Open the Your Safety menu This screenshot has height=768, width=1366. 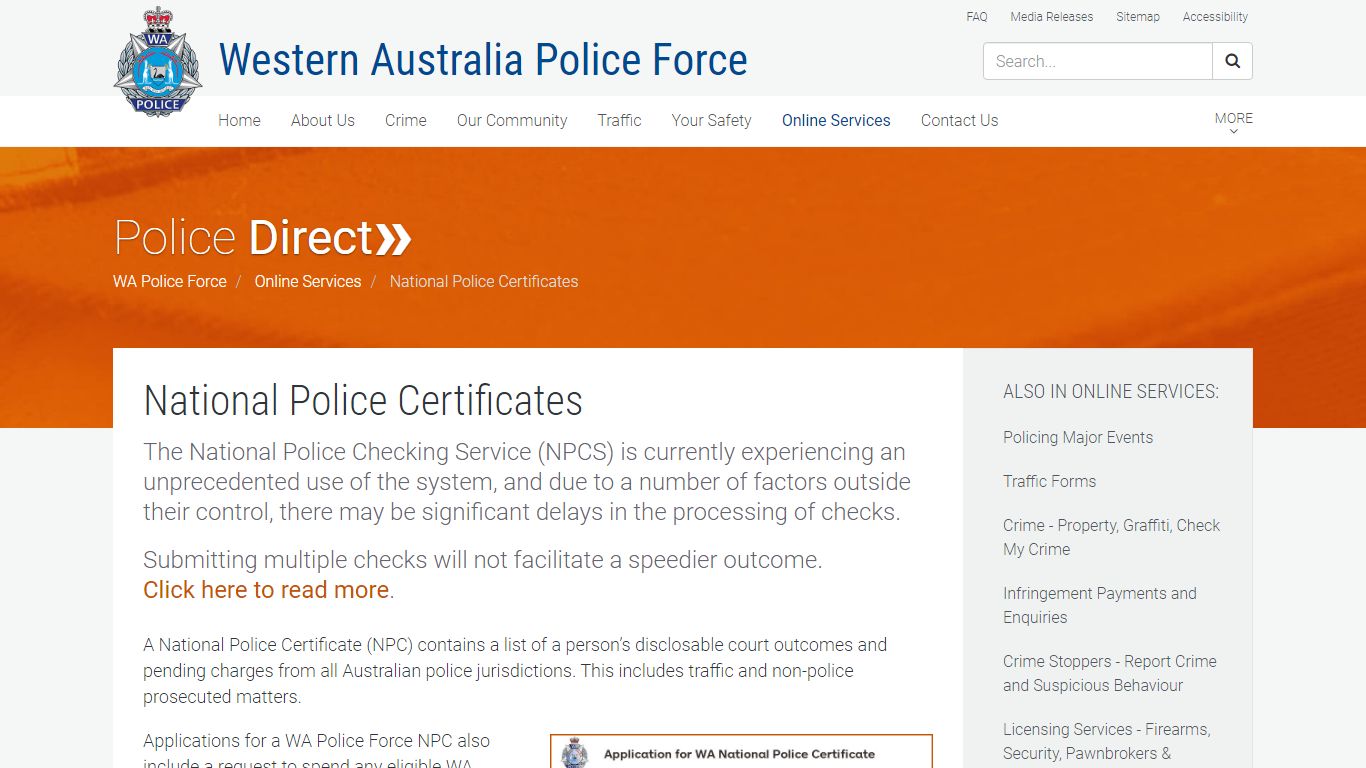(x=711, y=120)
